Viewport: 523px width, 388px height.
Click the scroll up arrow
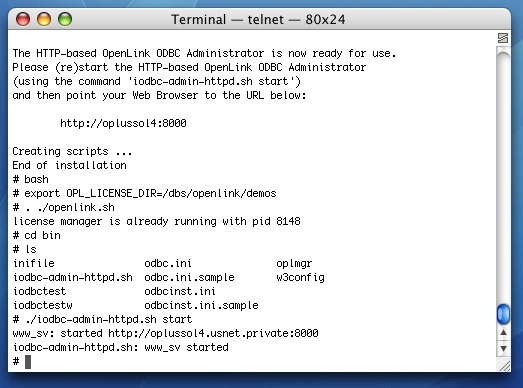click(503, 333)
